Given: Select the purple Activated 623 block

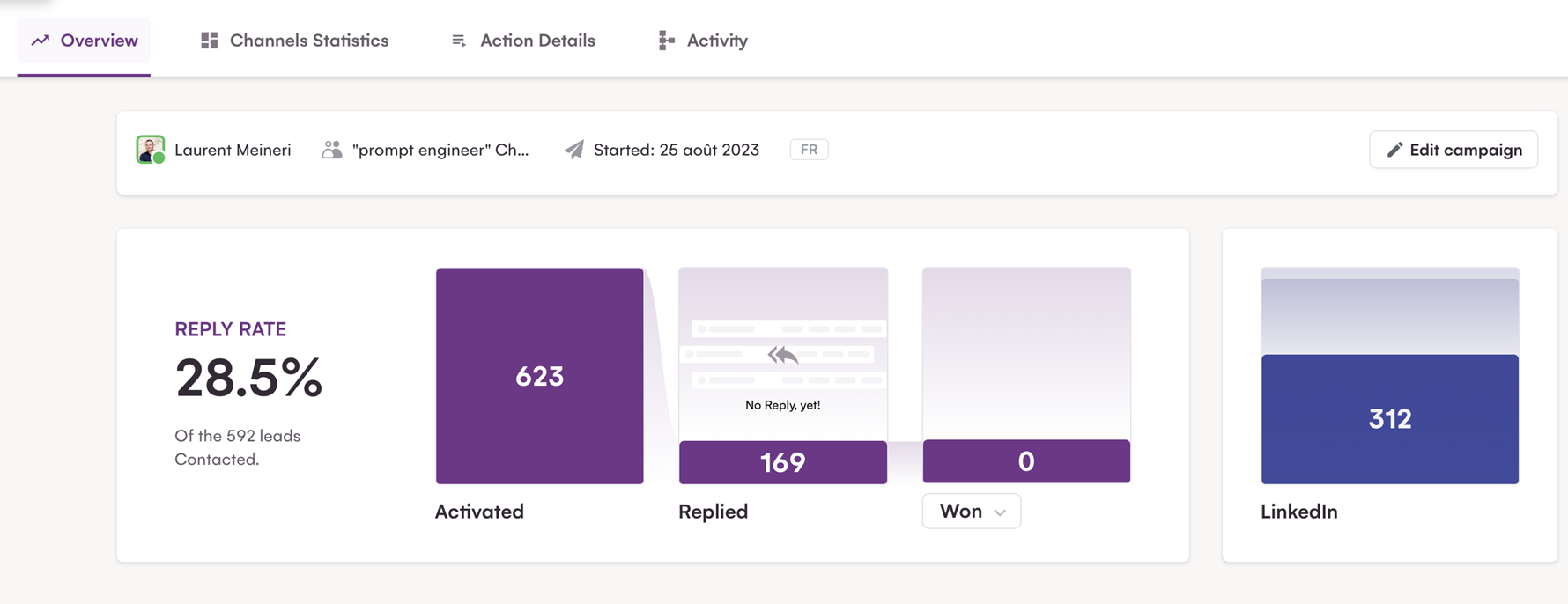Looking at the screenshot, I should click(539, 376).
